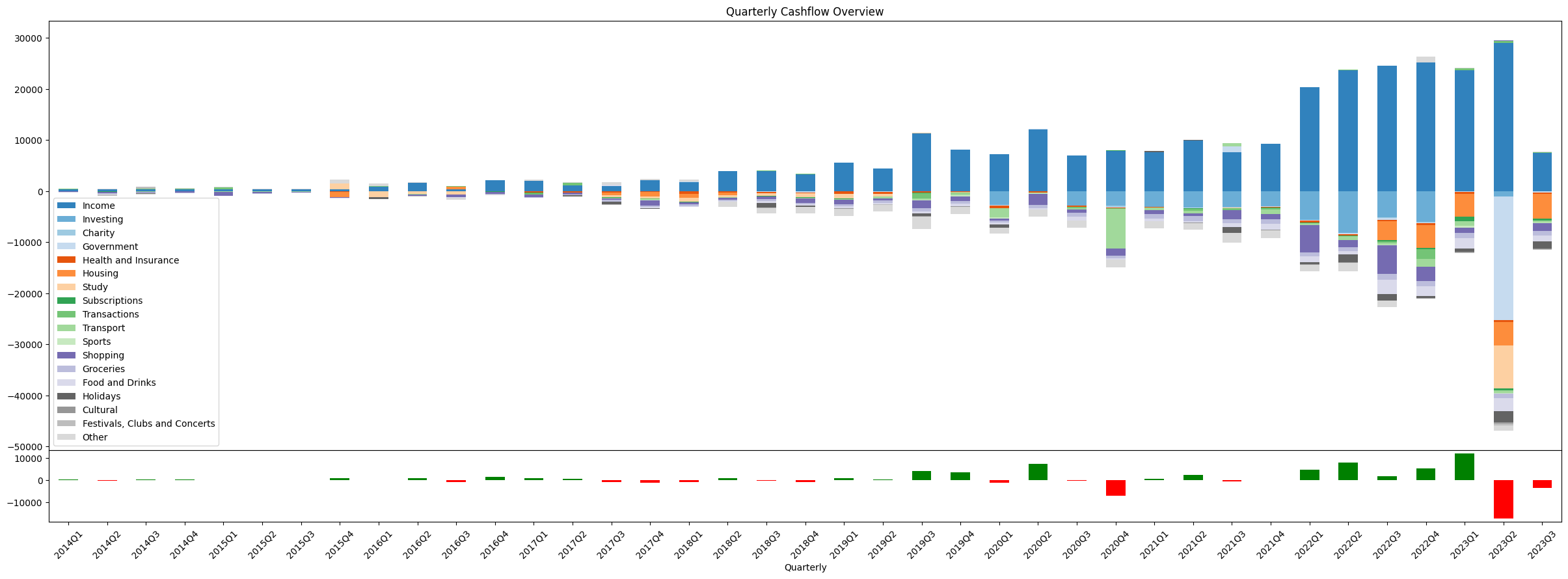Click the Festivals, Clubs and Concerts legend label
The width and height of the screenshot is (1568, 579).
[148, 424]
